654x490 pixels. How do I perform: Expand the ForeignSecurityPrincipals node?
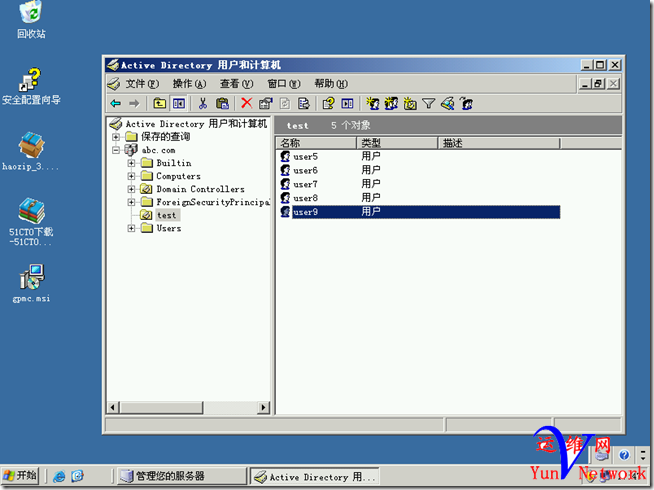[131, 202]
